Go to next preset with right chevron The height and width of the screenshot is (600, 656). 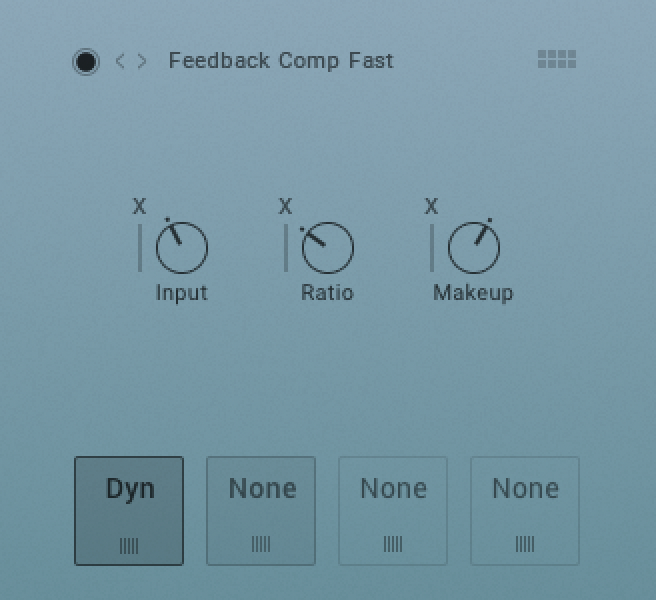point(142,61)
